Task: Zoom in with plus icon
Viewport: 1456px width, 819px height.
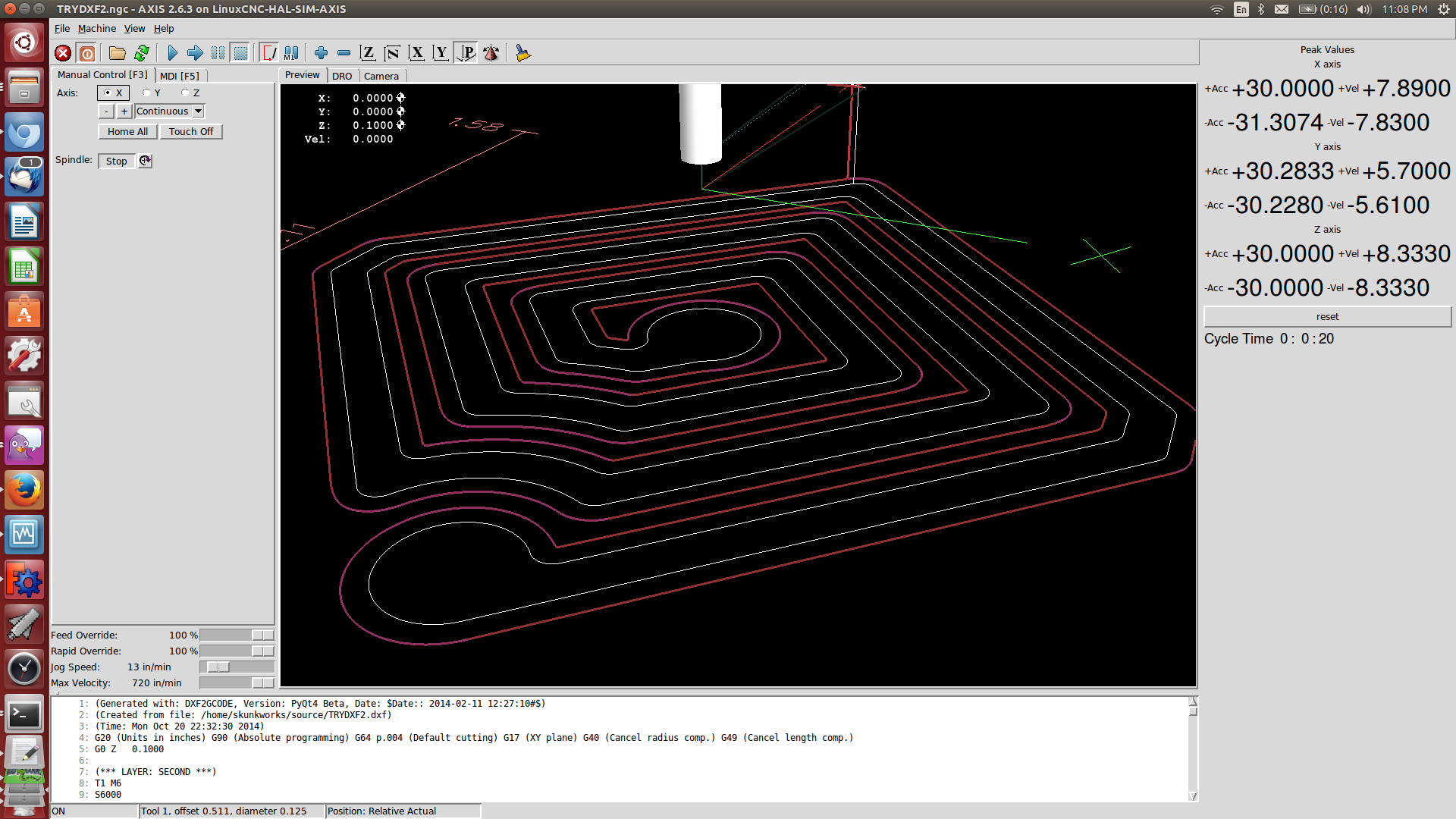Action: click(321, 53)
